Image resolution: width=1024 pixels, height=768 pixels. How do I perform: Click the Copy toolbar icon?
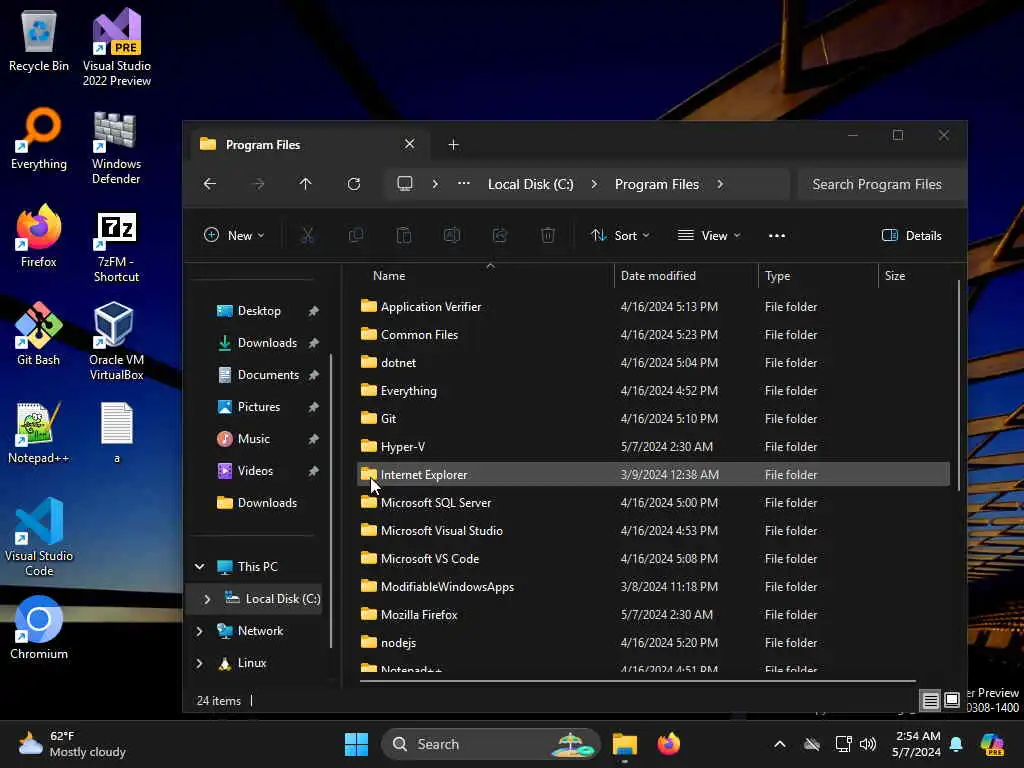pos(356,235)
